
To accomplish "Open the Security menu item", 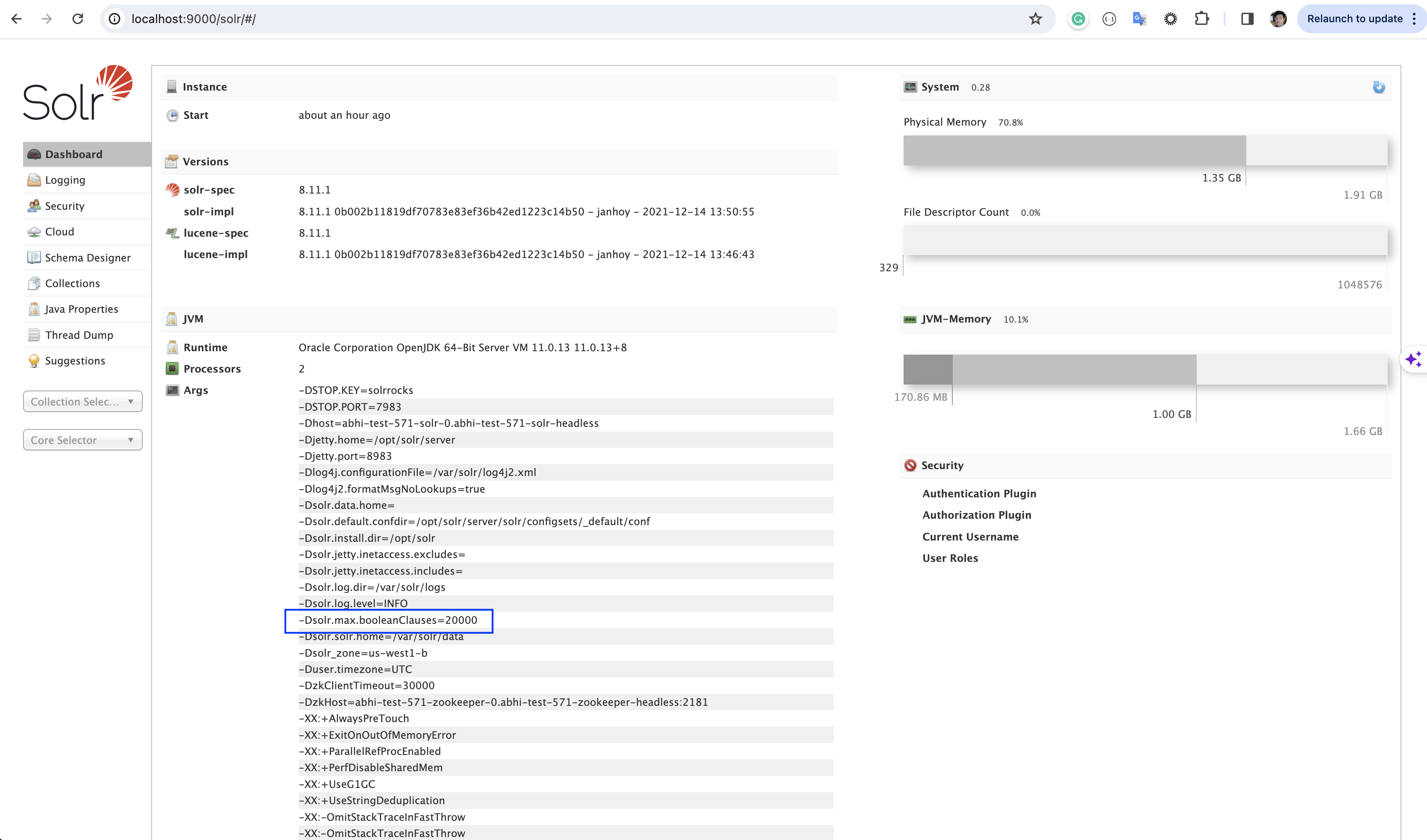I will click(65, 206).
